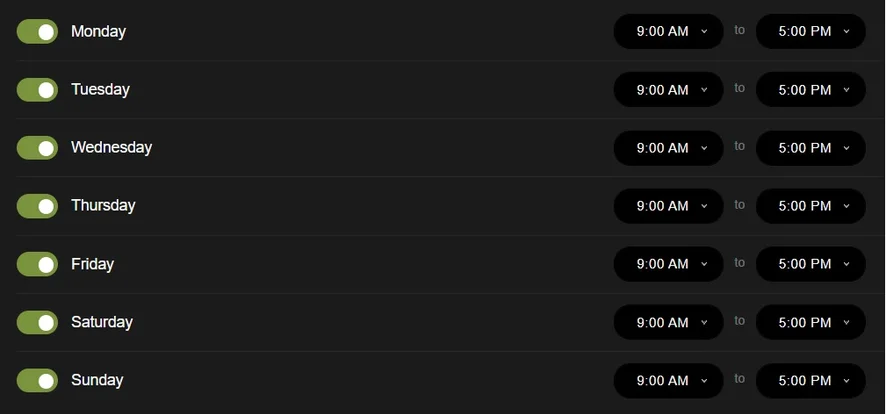This screenshot has width=886, height=414.
Task: Turn off the Tuesday toggle
Action: tap(37, 90)
